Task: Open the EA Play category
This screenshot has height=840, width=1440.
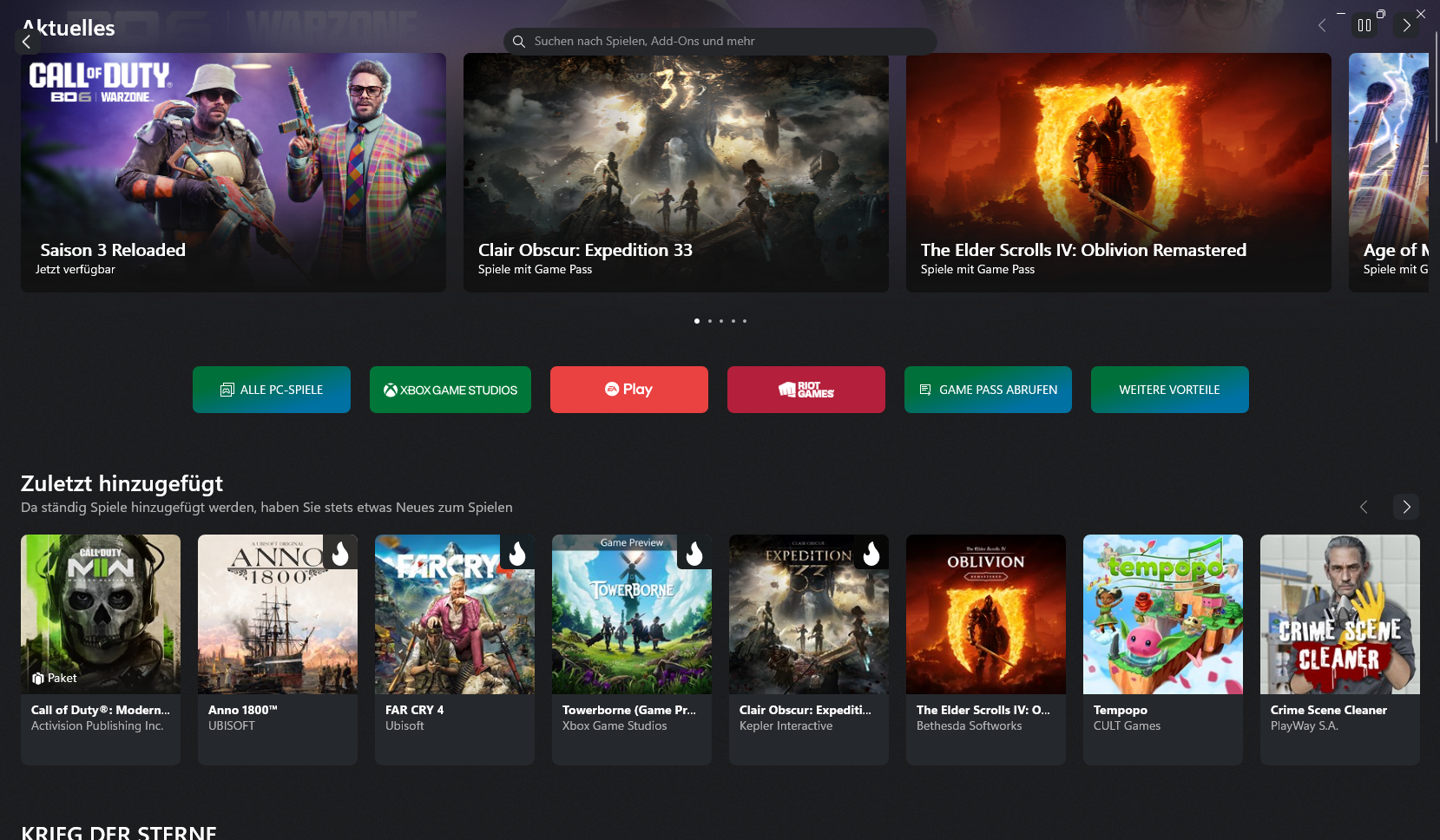Action: [629, 390]
